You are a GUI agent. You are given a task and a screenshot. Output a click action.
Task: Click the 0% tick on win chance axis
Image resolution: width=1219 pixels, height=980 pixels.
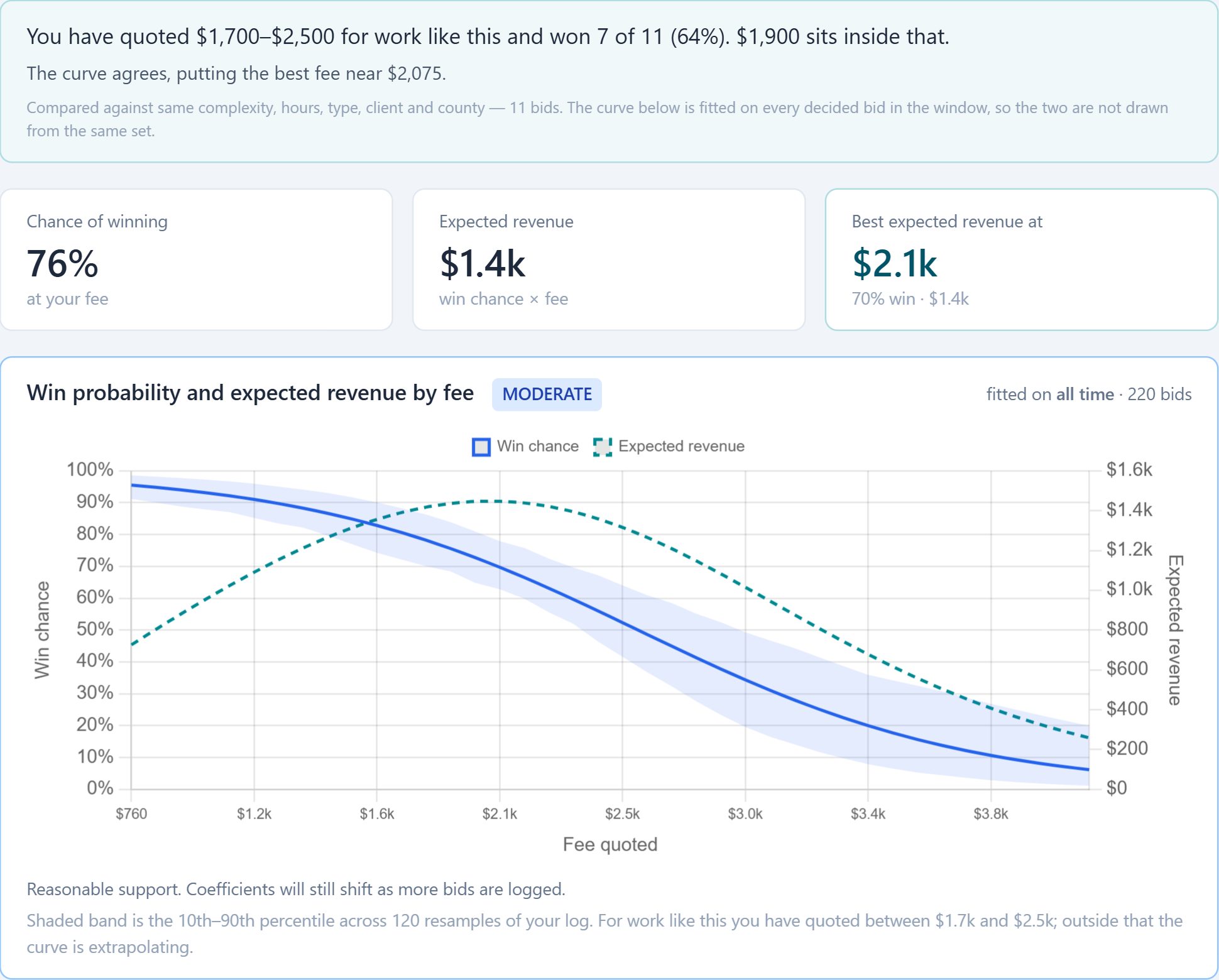(x=100, y=788)
